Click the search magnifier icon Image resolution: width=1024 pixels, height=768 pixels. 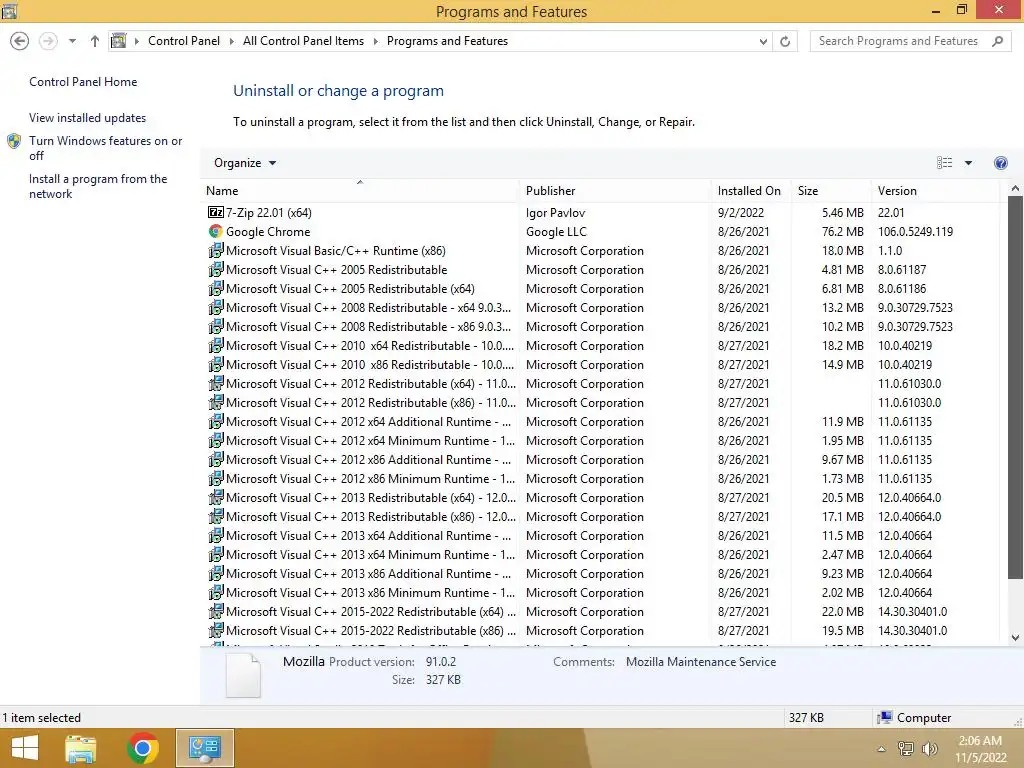click(997, 41)
